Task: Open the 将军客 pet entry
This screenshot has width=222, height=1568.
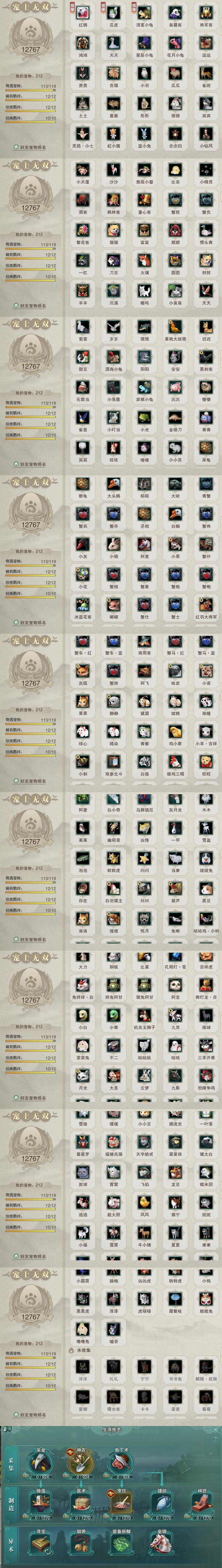Action: coord(206,12)
